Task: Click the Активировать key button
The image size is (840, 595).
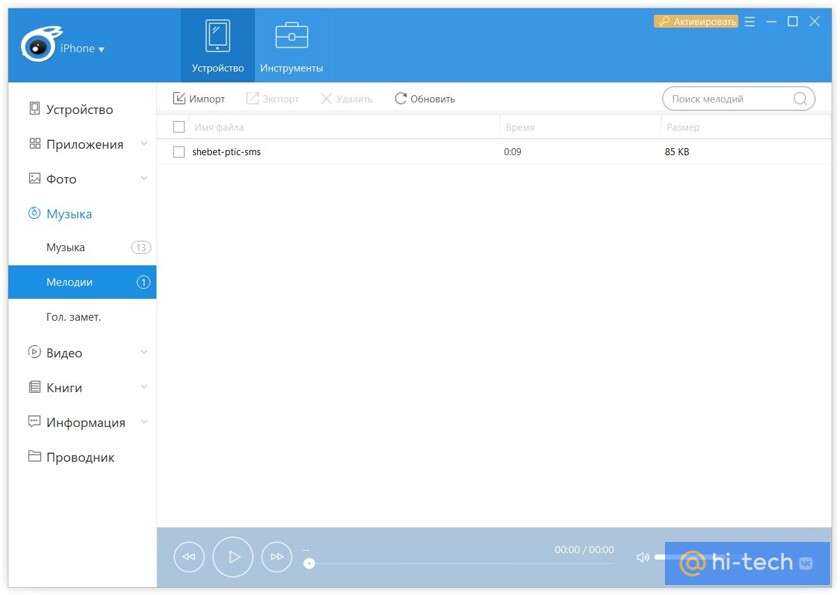Action: click(x=696, y=21)
